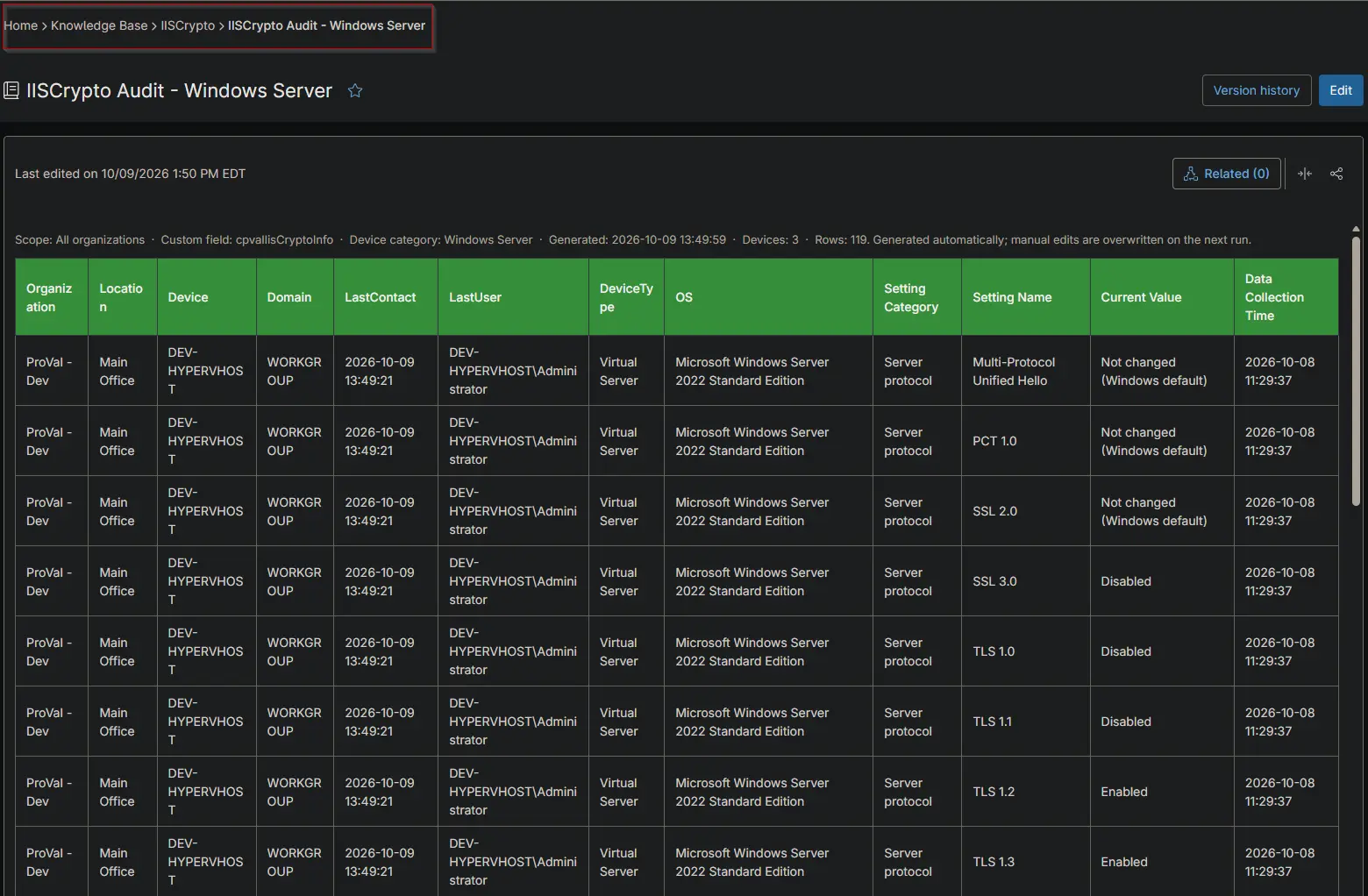Select the Multi-Protocol Unified Hello cell
Viewport: 1368px width, 896px height.
(x=1026, y=371)
